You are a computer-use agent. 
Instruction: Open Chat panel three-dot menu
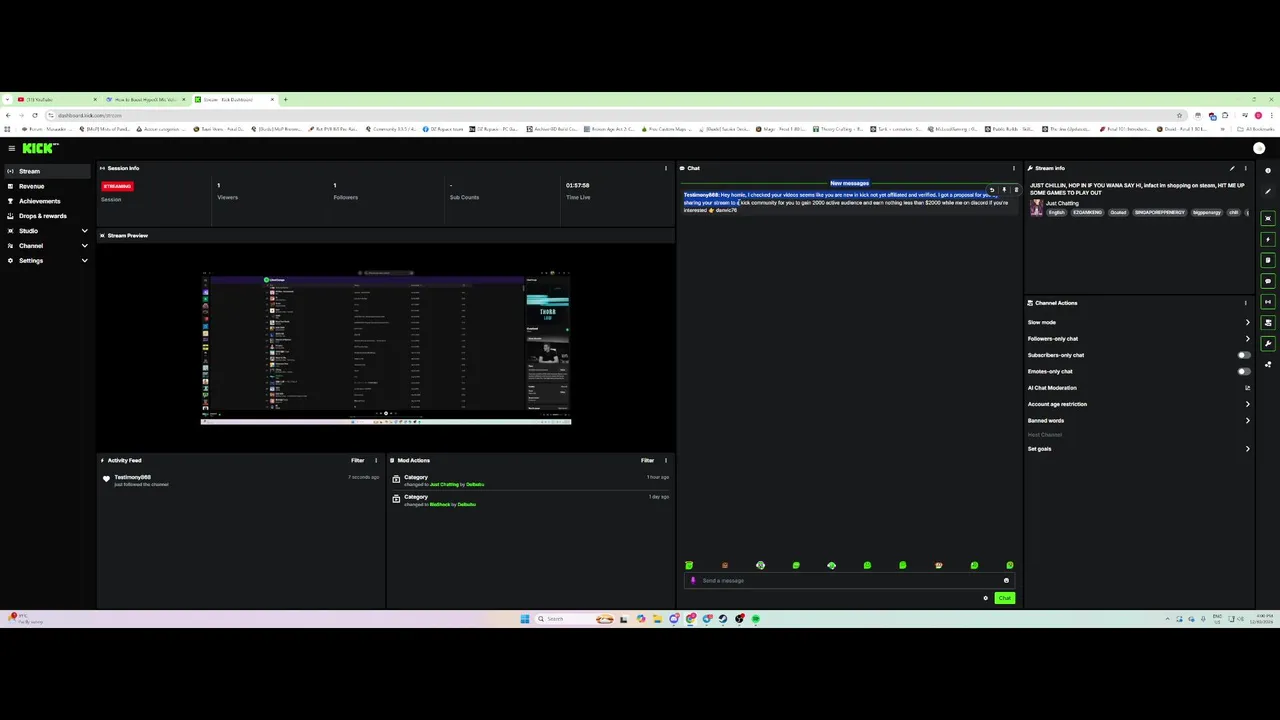pos(1014,168)
